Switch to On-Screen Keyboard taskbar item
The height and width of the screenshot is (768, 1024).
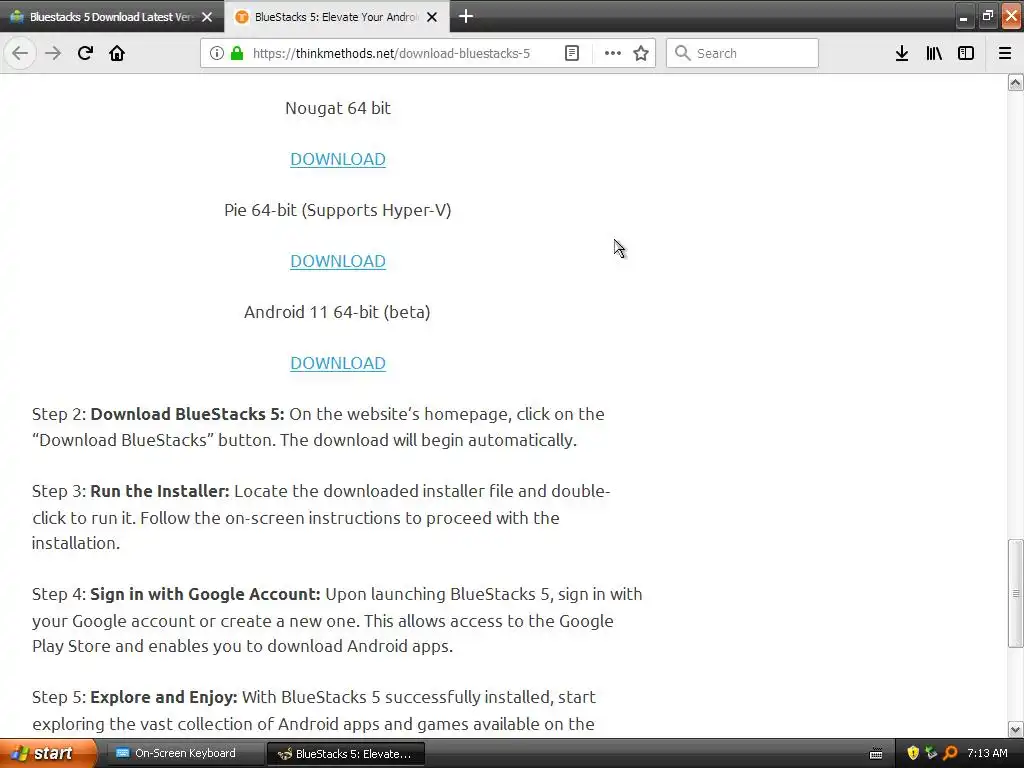pos(184,753)
